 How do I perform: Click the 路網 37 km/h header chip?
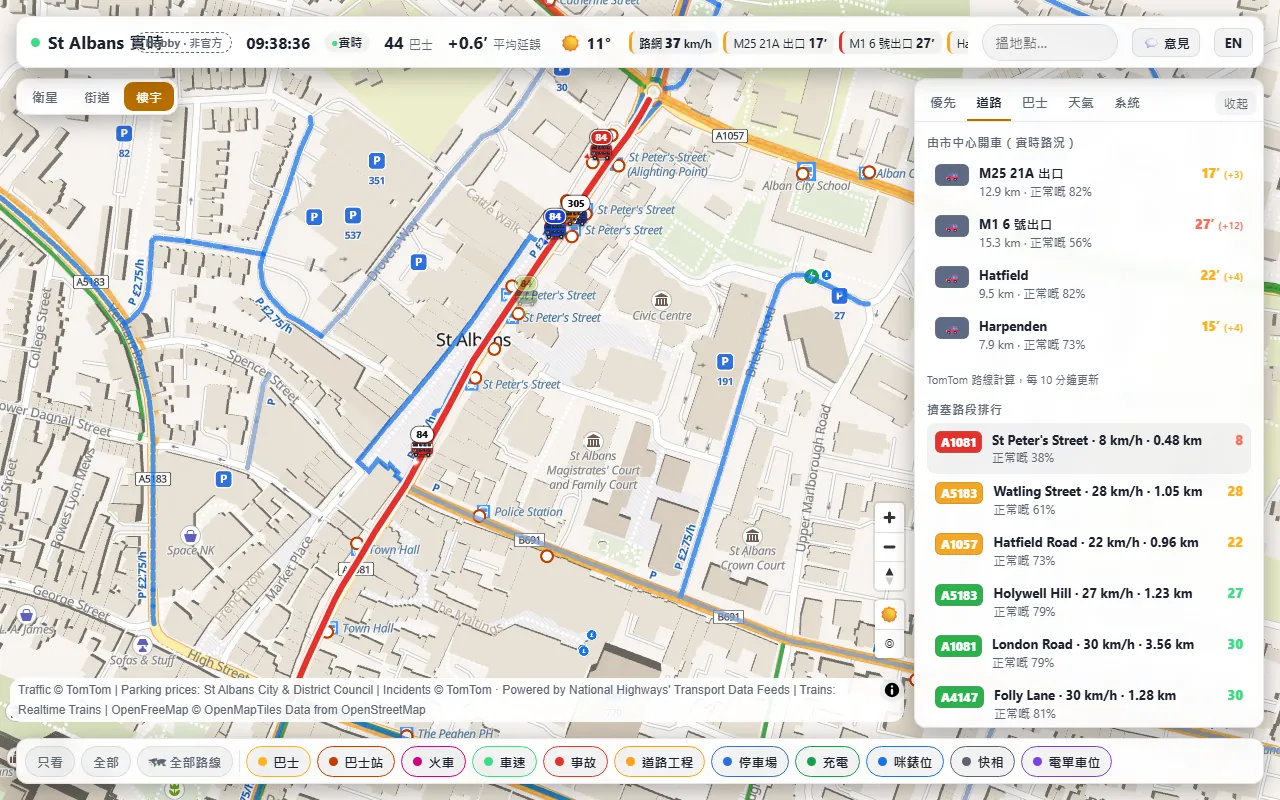point(673,43)
